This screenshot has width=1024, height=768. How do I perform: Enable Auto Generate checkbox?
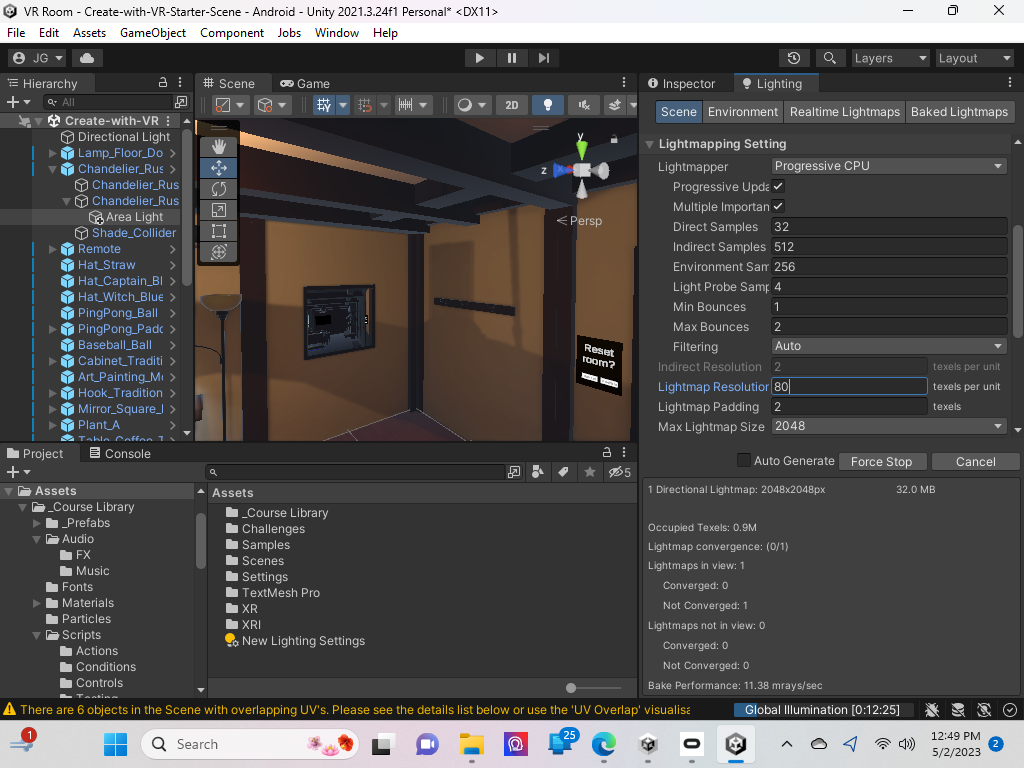click(744, 460)
